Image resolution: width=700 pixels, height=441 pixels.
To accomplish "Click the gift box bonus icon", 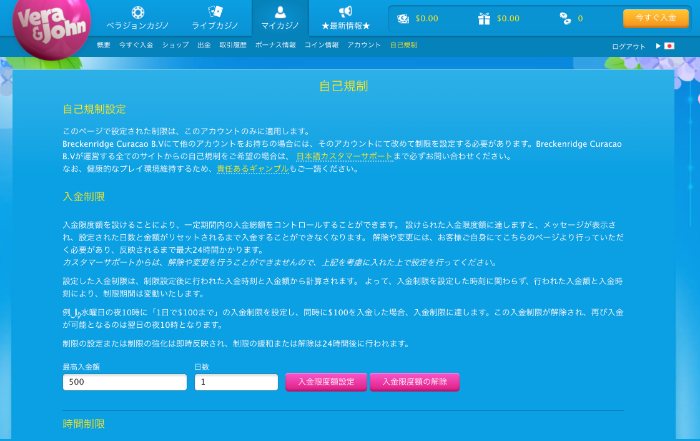I will 484,18.
